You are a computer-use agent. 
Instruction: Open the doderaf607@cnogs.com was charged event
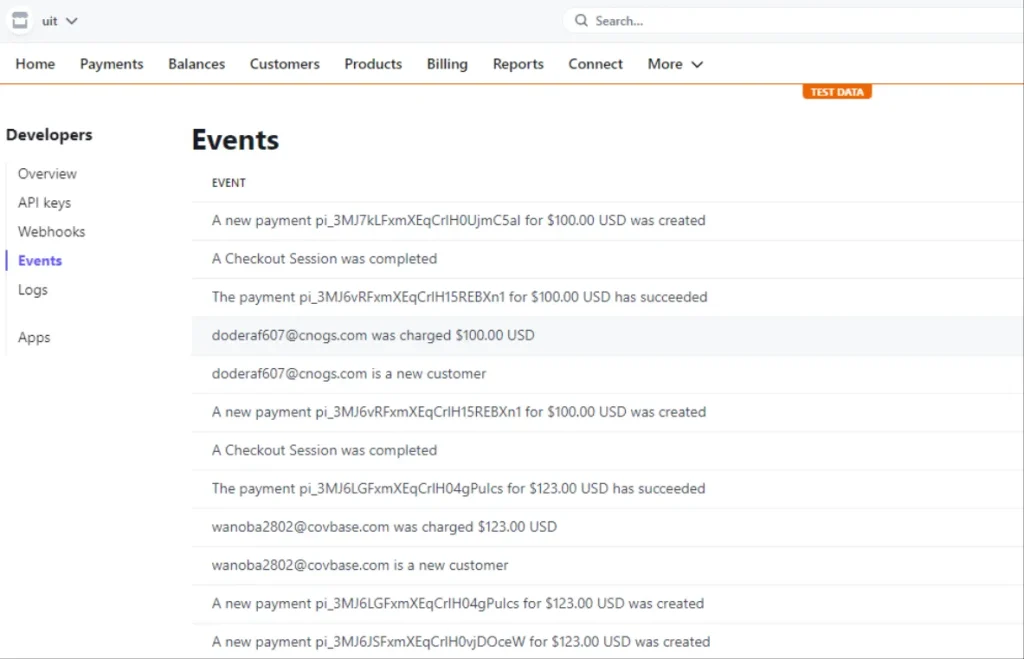click(x=373, y=336)
